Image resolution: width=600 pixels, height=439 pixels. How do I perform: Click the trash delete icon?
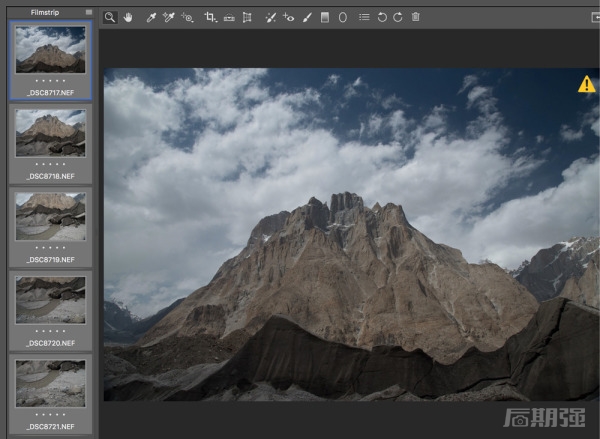tap(416, 17)
